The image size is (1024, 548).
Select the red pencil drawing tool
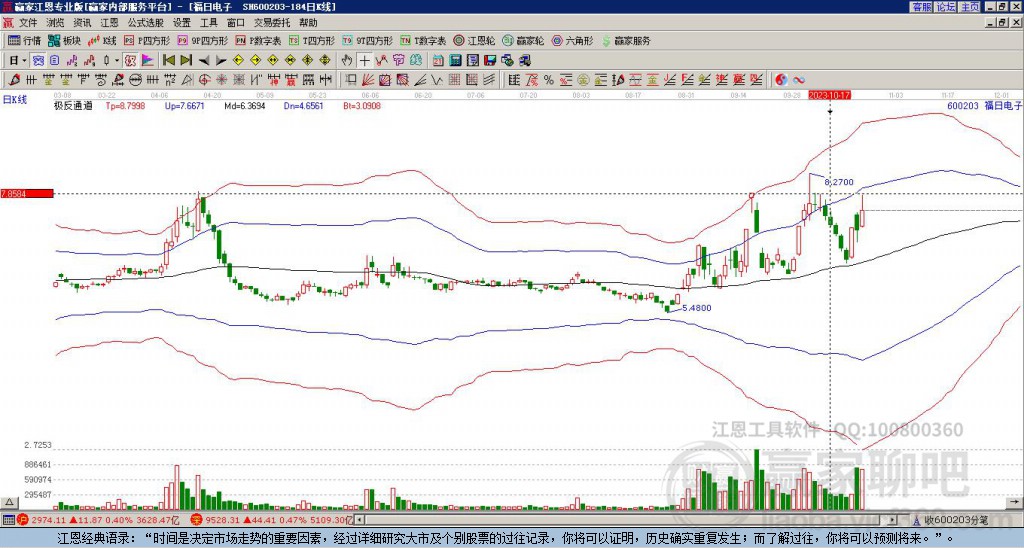tap(13, 80)
